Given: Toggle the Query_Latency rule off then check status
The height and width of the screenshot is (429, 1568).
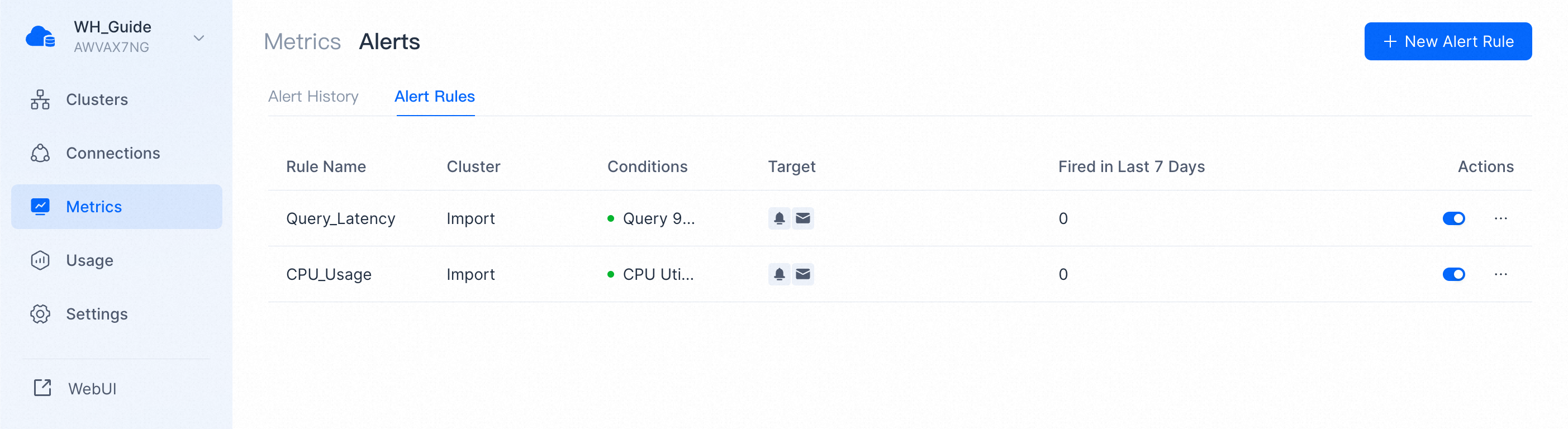Looking at the screenshot, I should pos(1453,218).
